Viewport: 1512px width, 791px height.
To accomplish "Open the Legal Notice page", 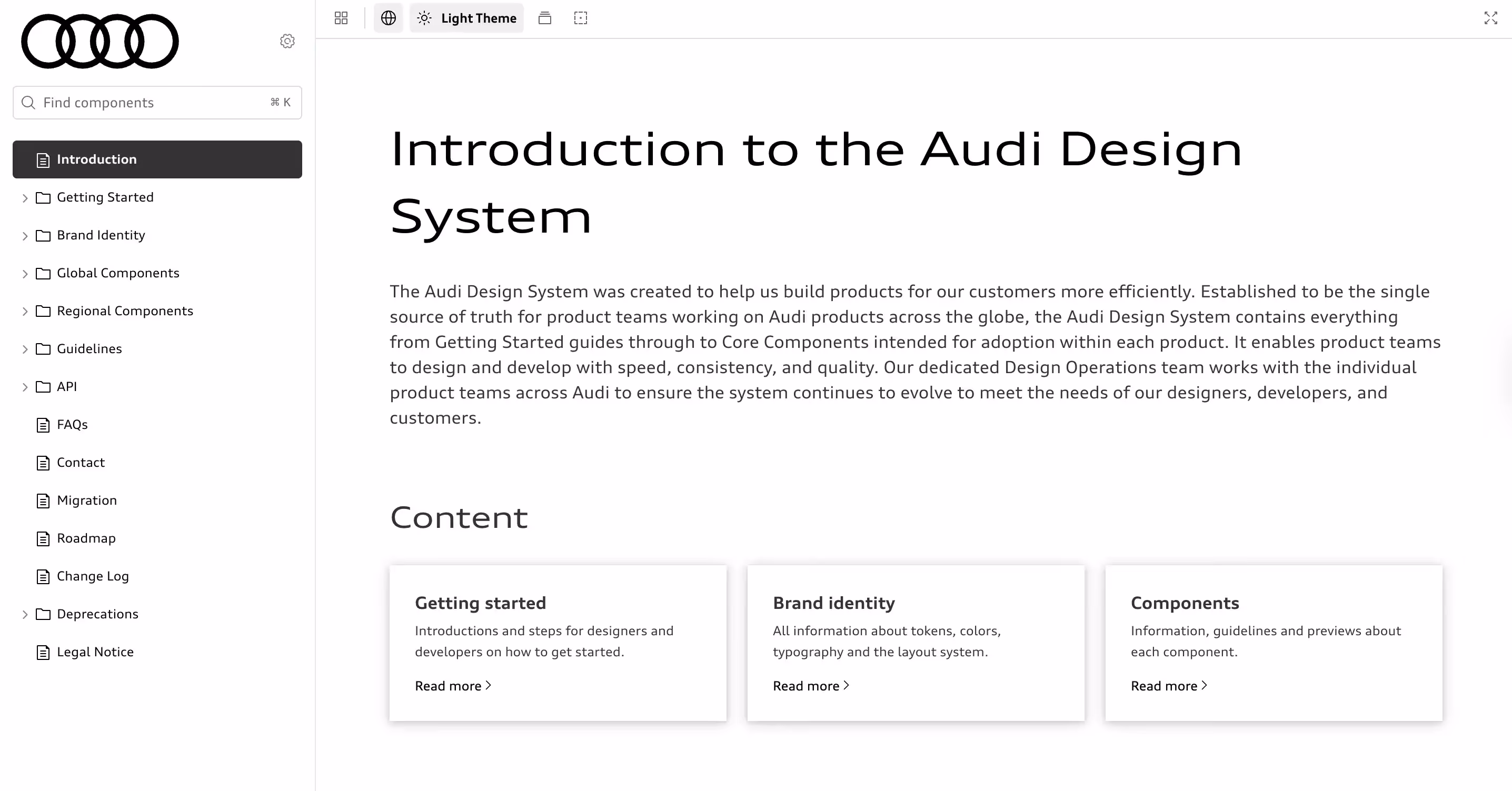I will [x=95, y=652].
